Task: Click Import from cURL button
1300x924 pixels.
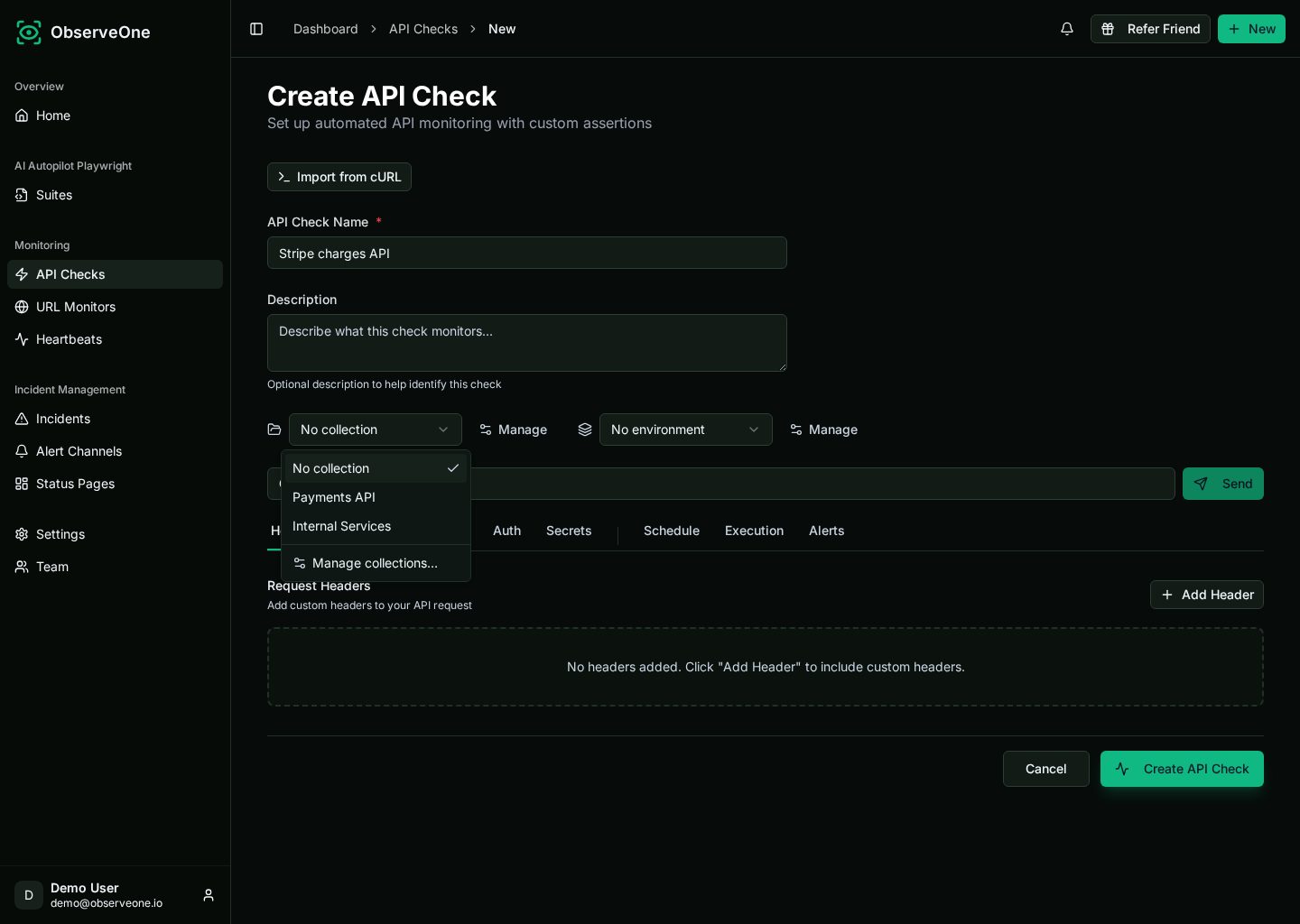Action: pyautogui.click(x=339, y=177)
